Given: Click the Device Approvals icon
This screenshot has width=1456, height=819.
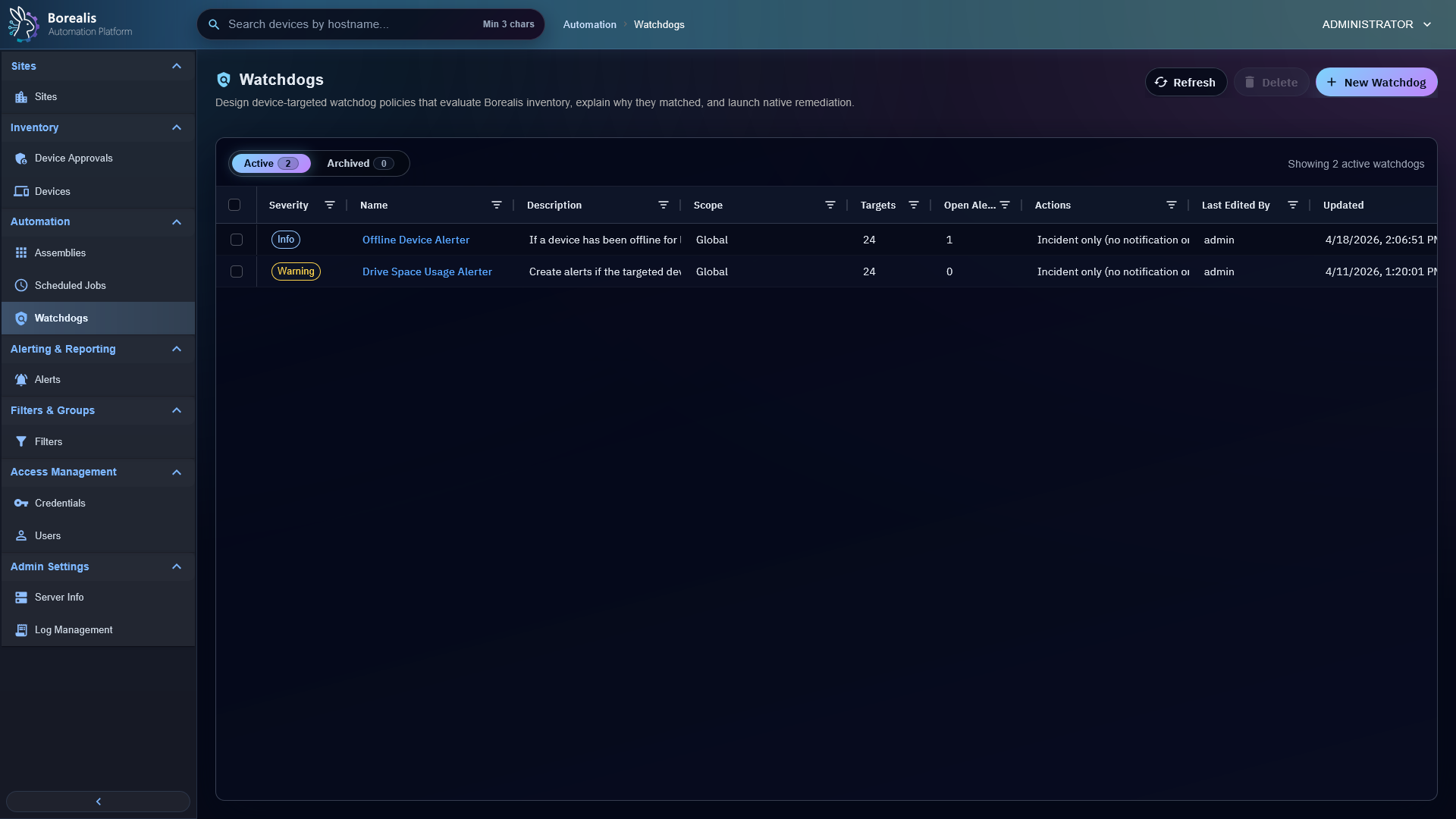Looking at the screenshot, I should coord(21,158).
